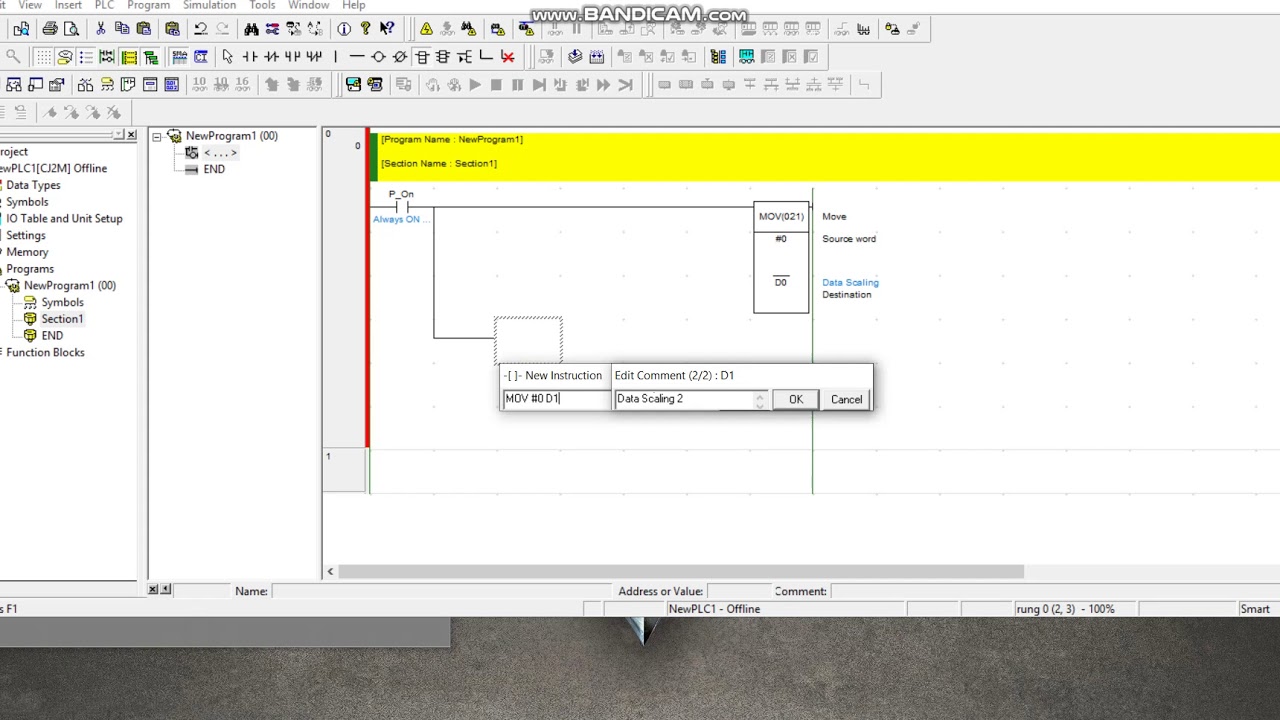Select the New Horizontal line tool
The height and width of the screenshot is (720, 1280).
point(357,57)
